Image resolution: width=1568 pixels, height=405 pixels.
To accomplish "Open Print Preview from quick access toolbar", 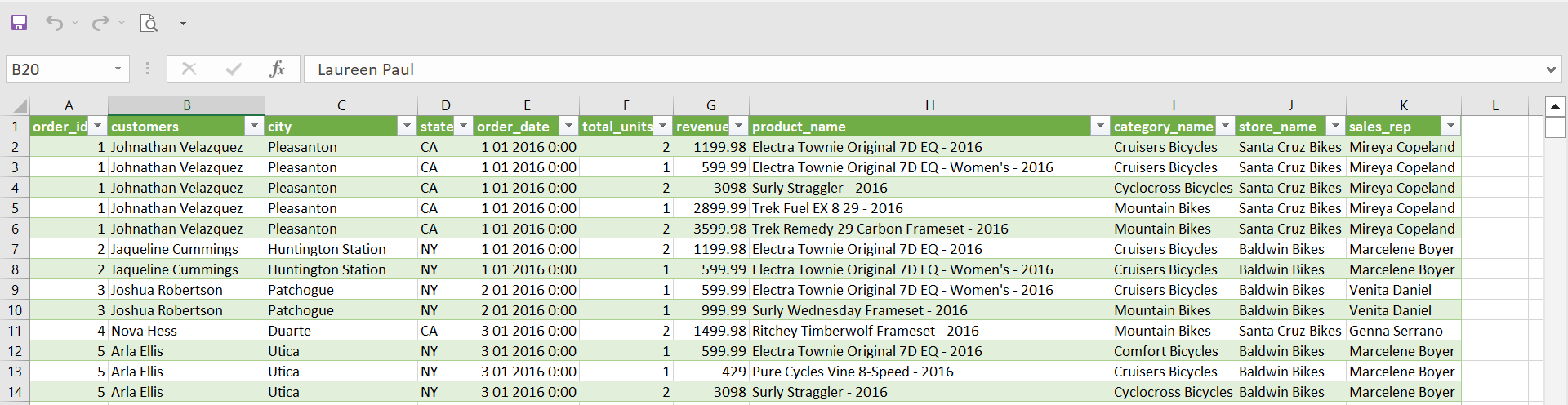I will [149, 23].
